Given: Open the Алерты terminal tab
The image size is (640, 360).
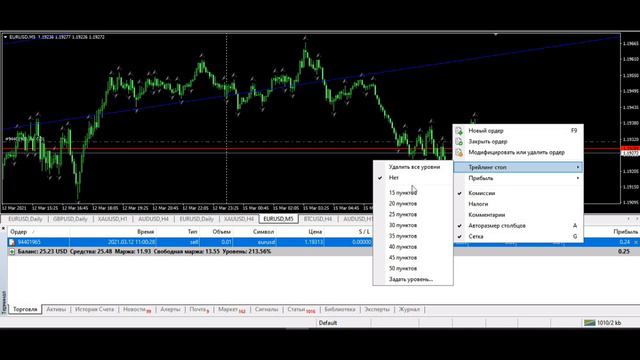Looking at the screenshot, I should click(x=170, y=309).
